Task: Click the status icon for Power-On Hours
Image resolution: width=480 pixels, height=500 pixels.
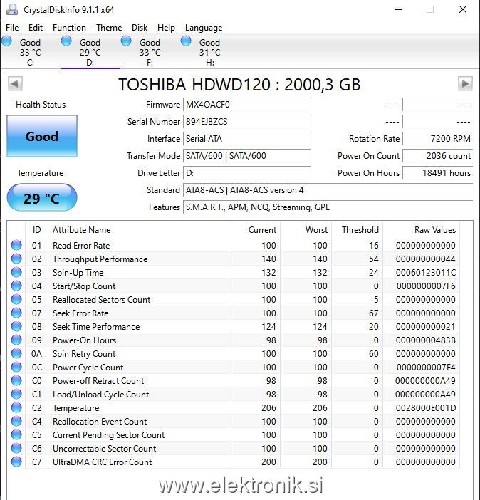Action: tap(16, 340)
